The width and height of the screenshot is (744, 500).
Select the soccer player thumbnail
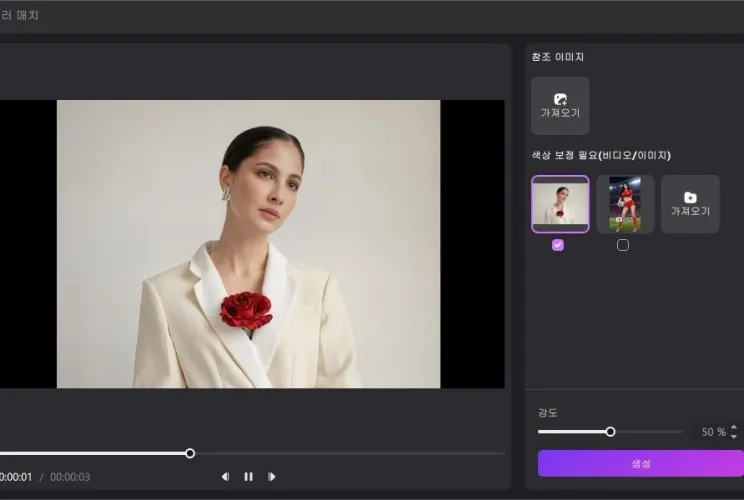pyautogui.click(x=625, y=204)
